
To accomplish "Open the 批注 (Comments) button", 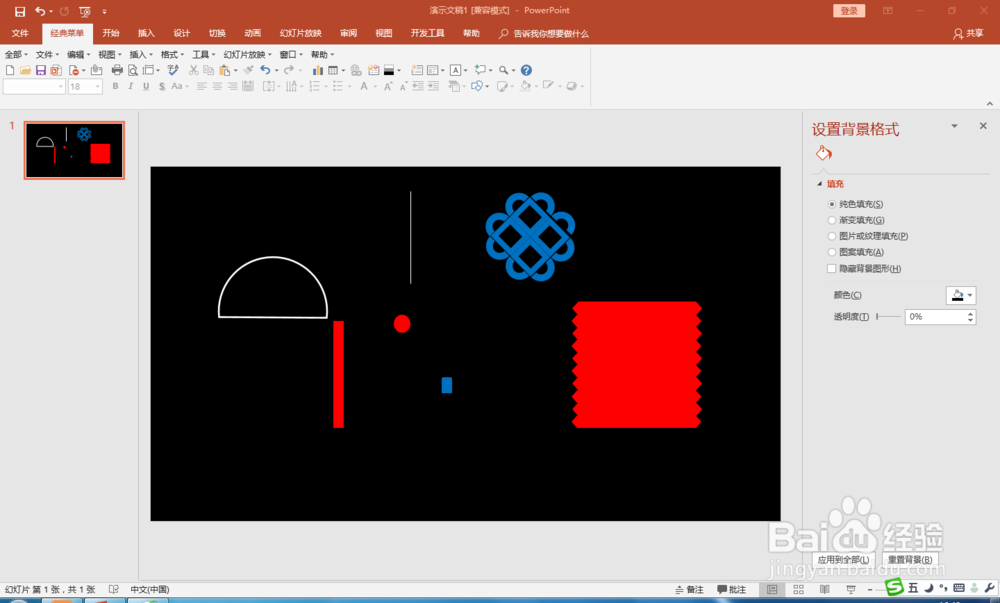I will (x=732, y=590).
